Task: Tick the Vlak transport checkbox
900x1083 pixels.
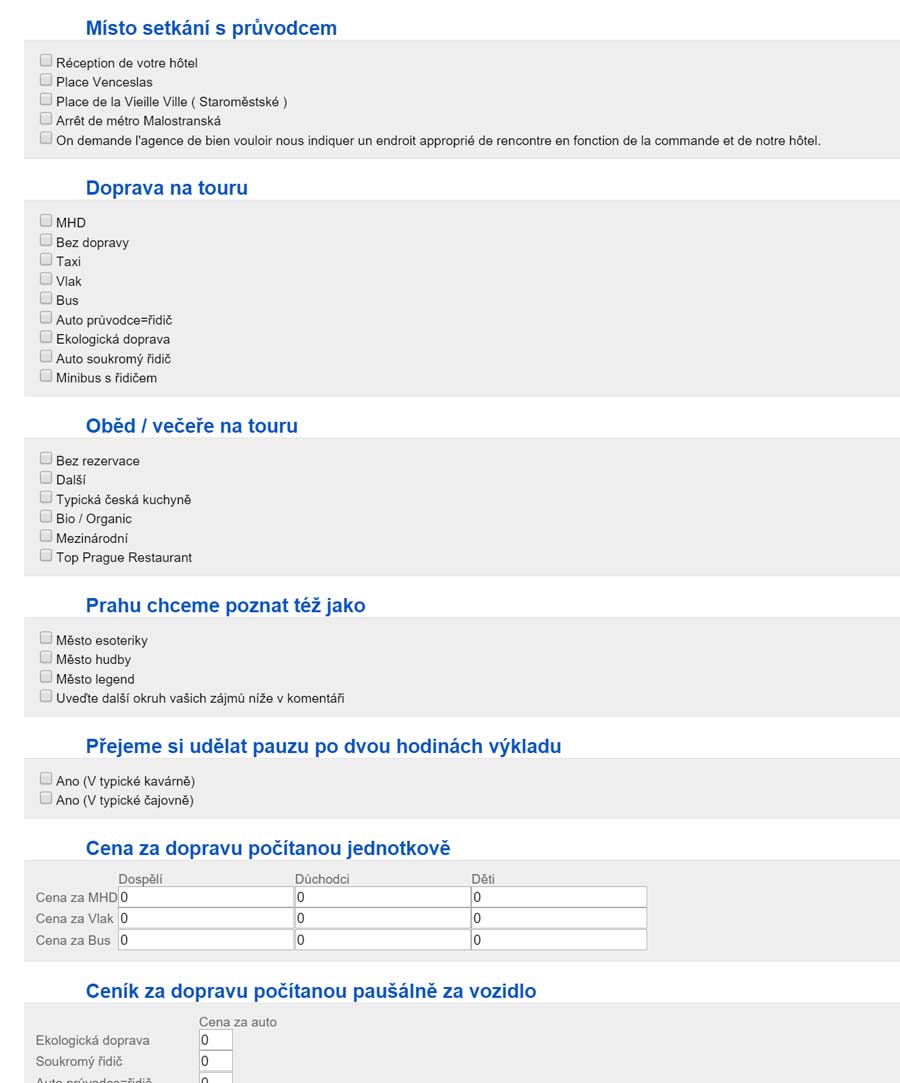Action: point(46,279)
